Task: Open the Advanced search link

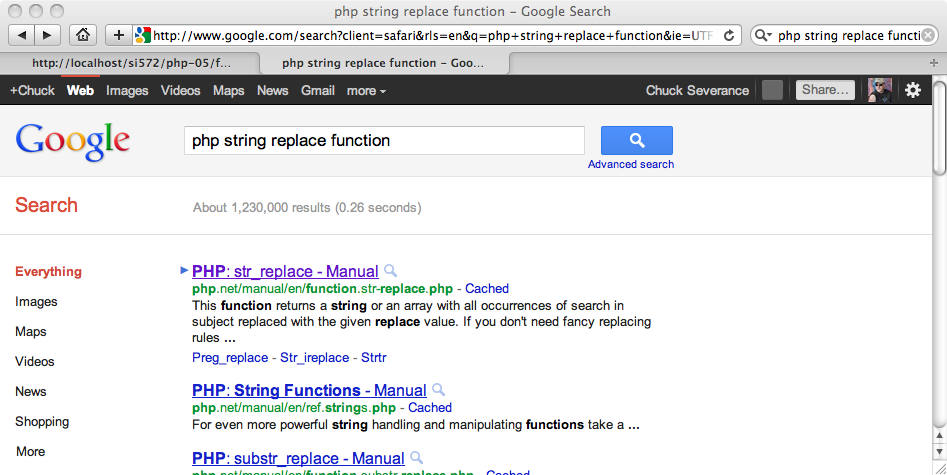Action: tap(631, 164)
